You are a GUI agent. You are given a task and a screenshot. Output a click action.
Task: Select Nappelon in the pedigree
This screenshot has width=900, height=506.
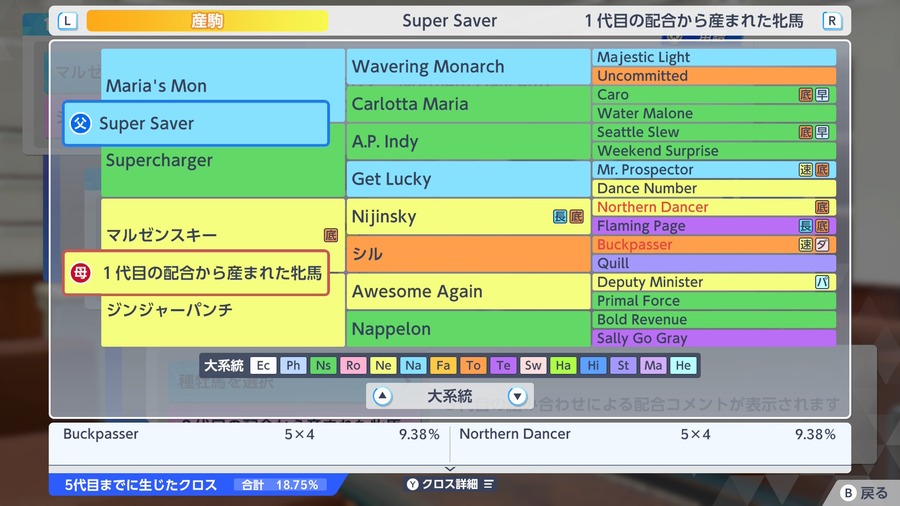coord(468,329)
